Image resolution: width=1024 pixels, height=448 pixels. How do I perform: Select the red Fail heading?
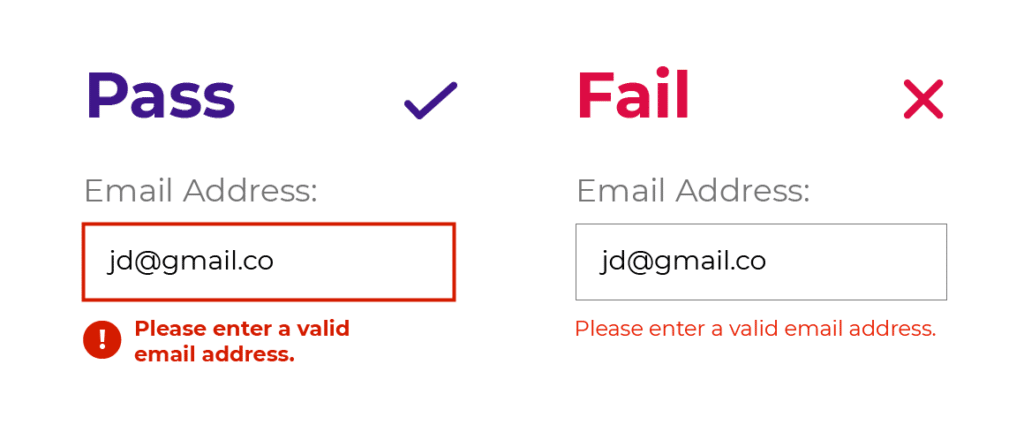pyautogui.click(x=633, y=94)
